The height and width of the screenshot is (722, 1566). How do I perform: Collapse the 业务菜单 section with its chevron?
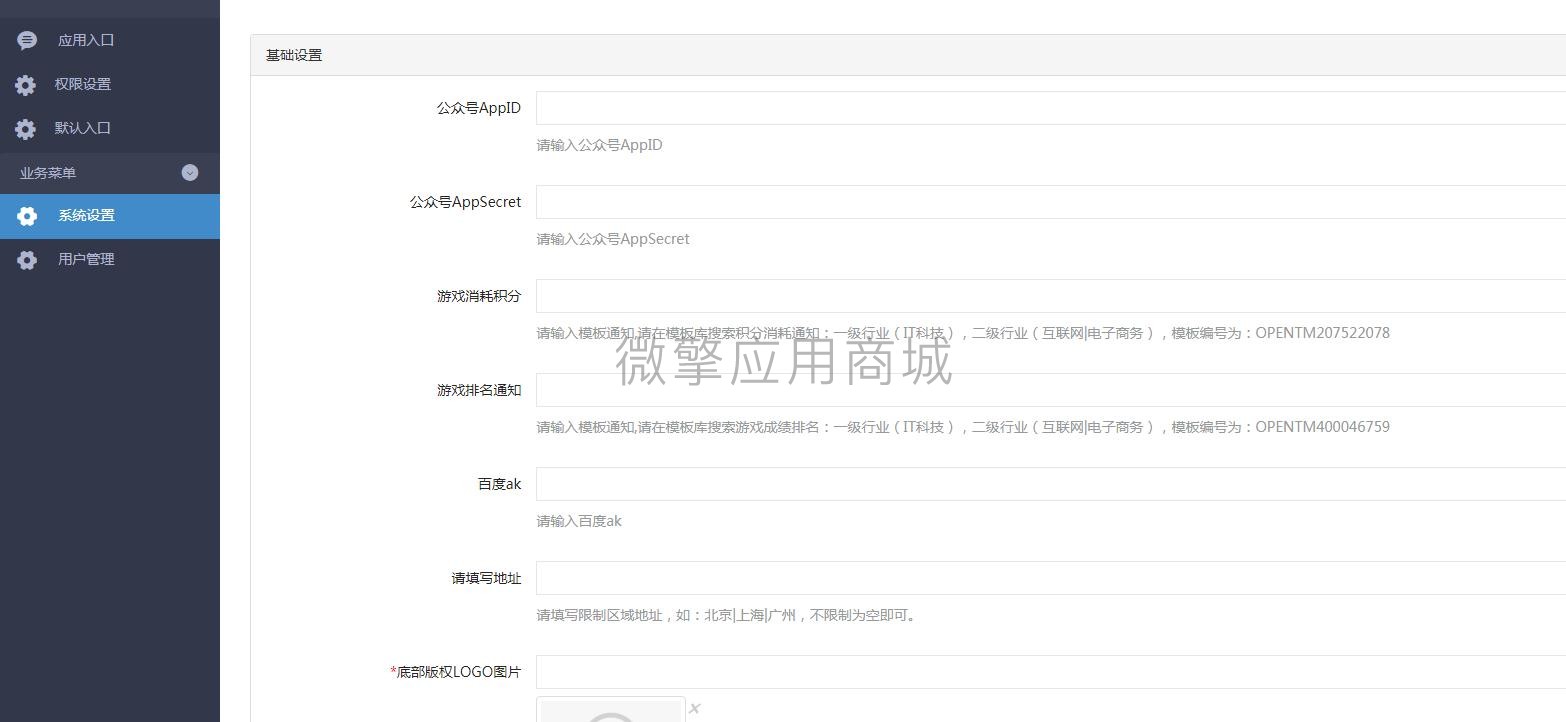click(x=190, y=173)
